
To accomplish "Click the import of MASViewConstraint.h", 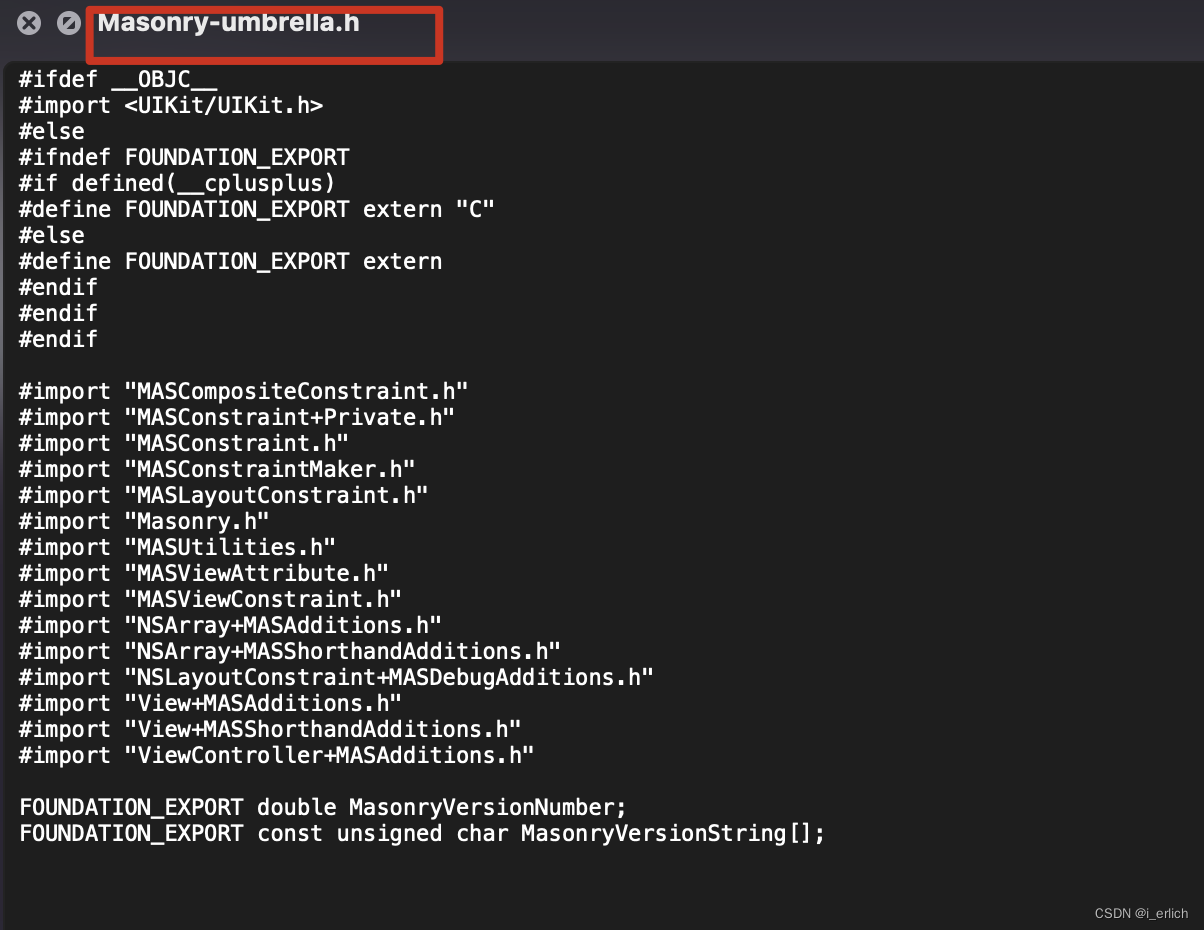I will tap(210, 599).
